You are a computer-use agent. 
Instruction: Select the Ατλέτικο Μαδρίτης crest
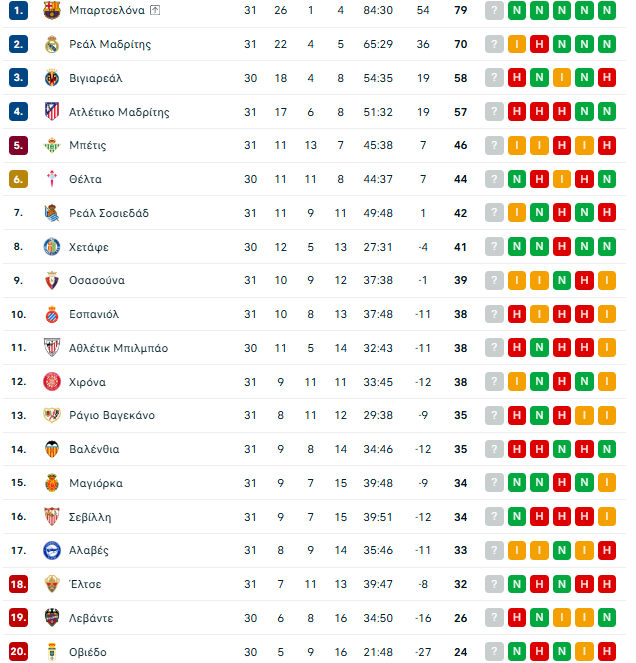[x=52, y=112]
